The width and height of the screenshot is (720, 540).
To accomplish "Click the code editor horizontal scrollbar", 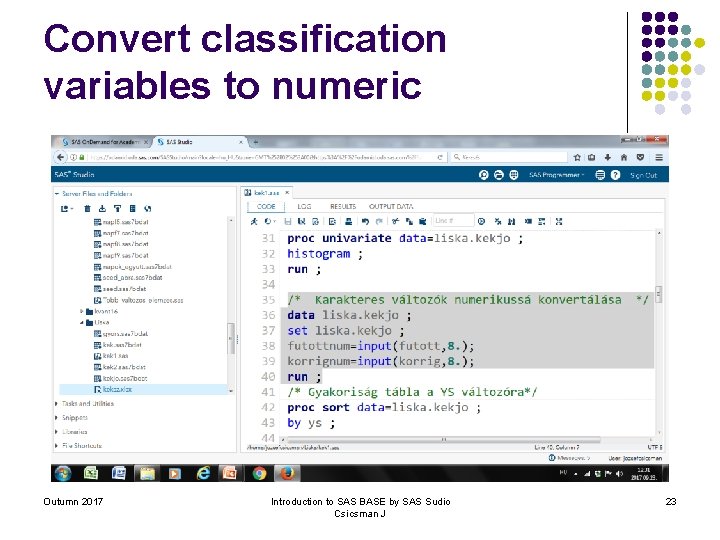I will click(x=443, y=439).
